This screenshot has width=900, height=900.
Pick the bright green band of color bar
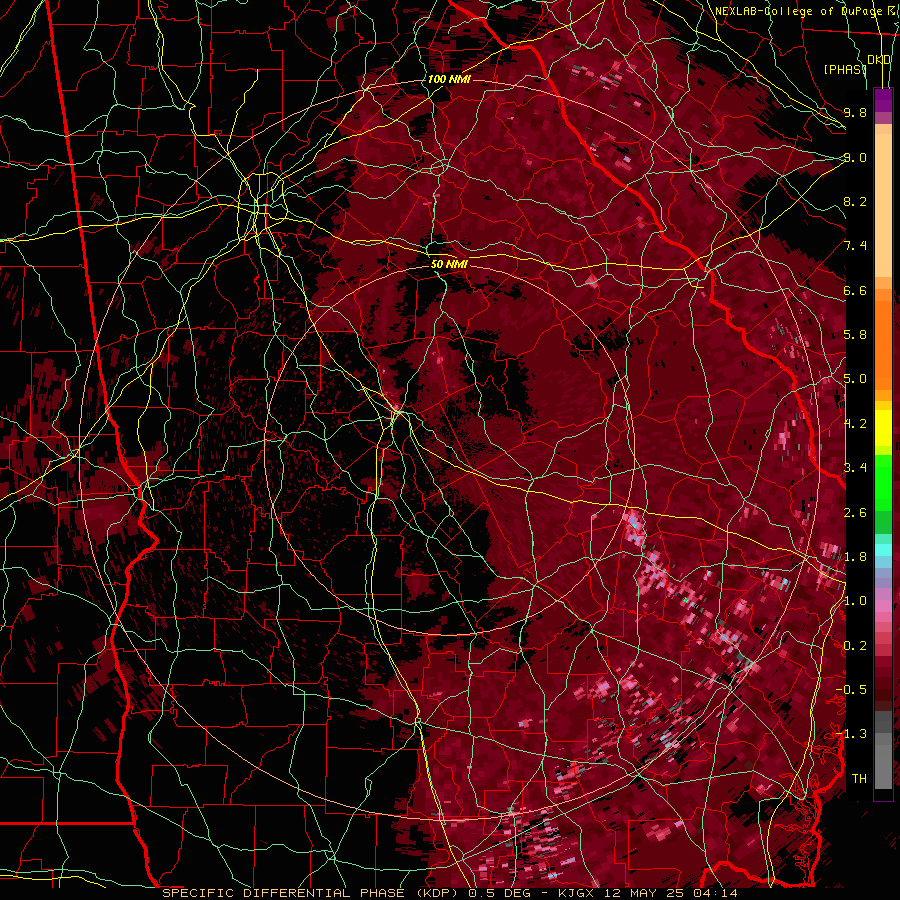tap(883, 481)
